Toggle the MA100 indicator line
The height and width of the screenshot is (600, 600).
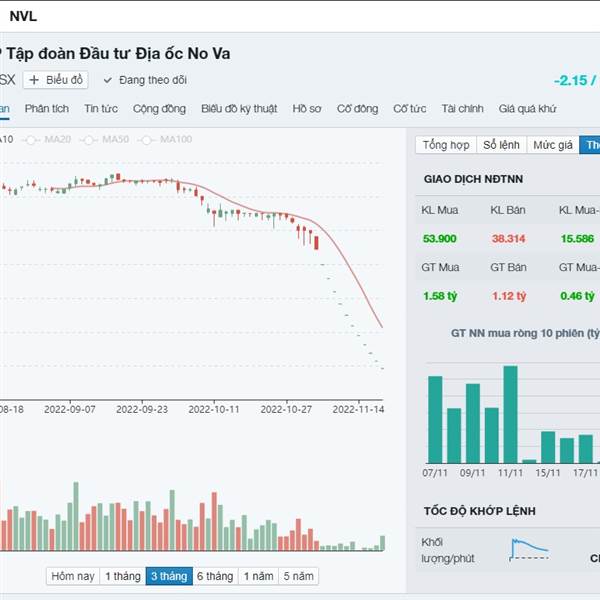[166, 139]
